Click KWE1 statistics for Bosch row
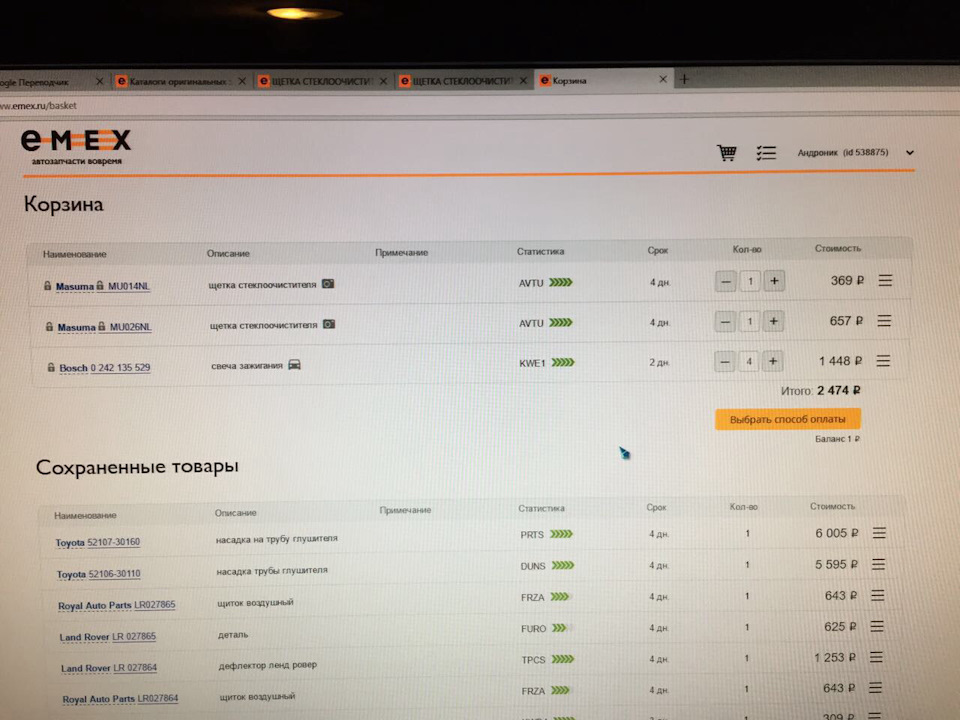 547,362
